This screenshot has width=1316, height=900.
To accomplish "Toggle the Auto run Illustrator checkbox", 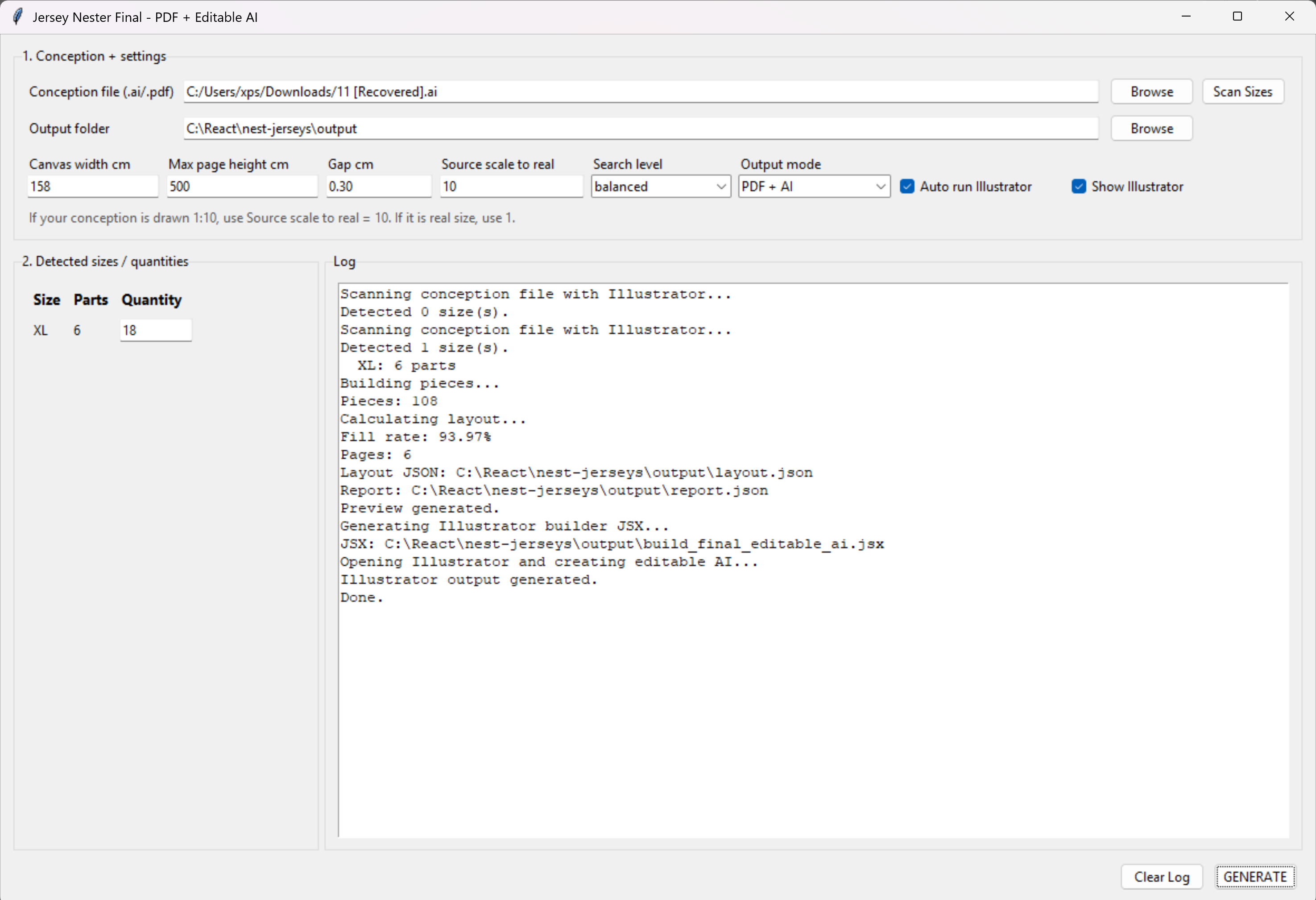I will pos(906,187).
